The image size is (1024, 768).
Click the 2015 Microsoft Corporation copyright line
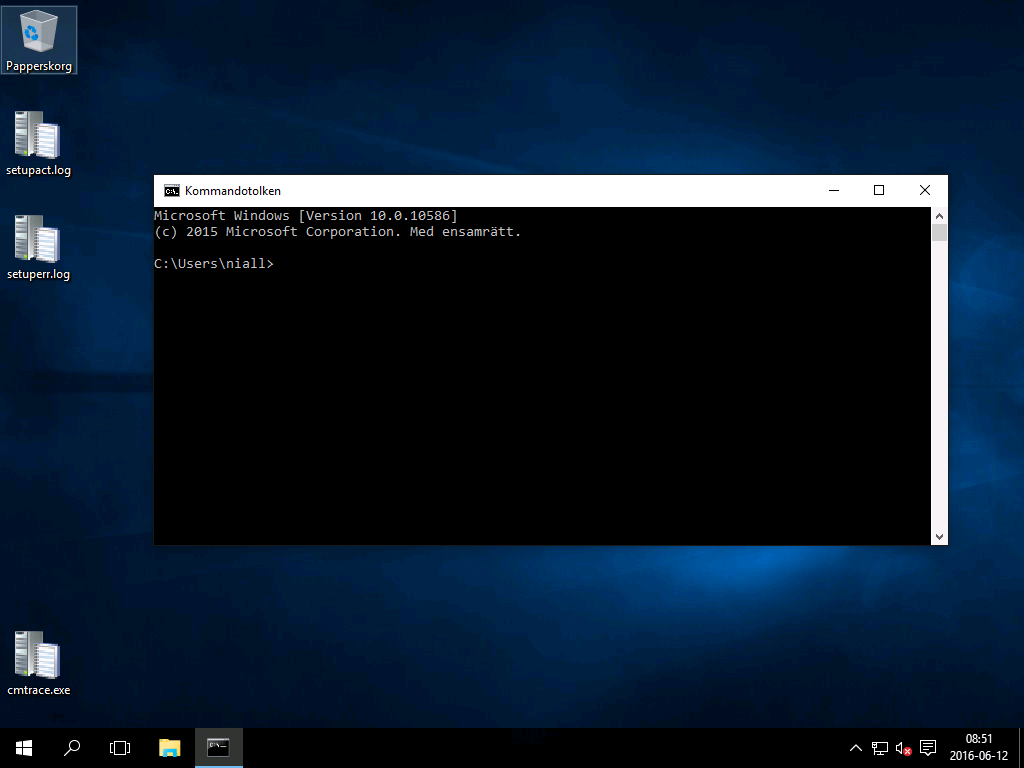338,232
